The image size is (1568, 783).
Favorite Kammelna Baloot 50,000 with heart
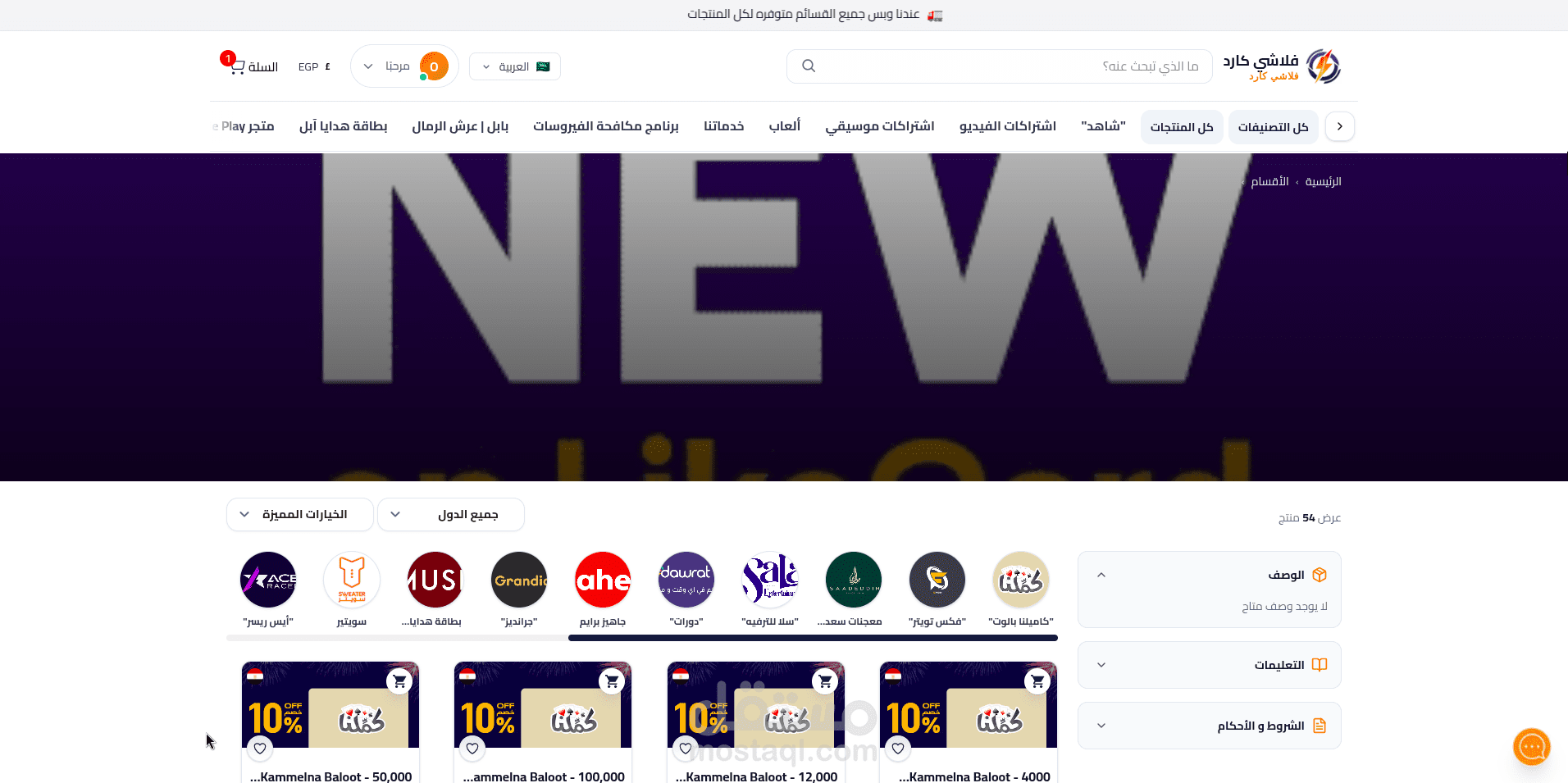[x=260, y=748]
